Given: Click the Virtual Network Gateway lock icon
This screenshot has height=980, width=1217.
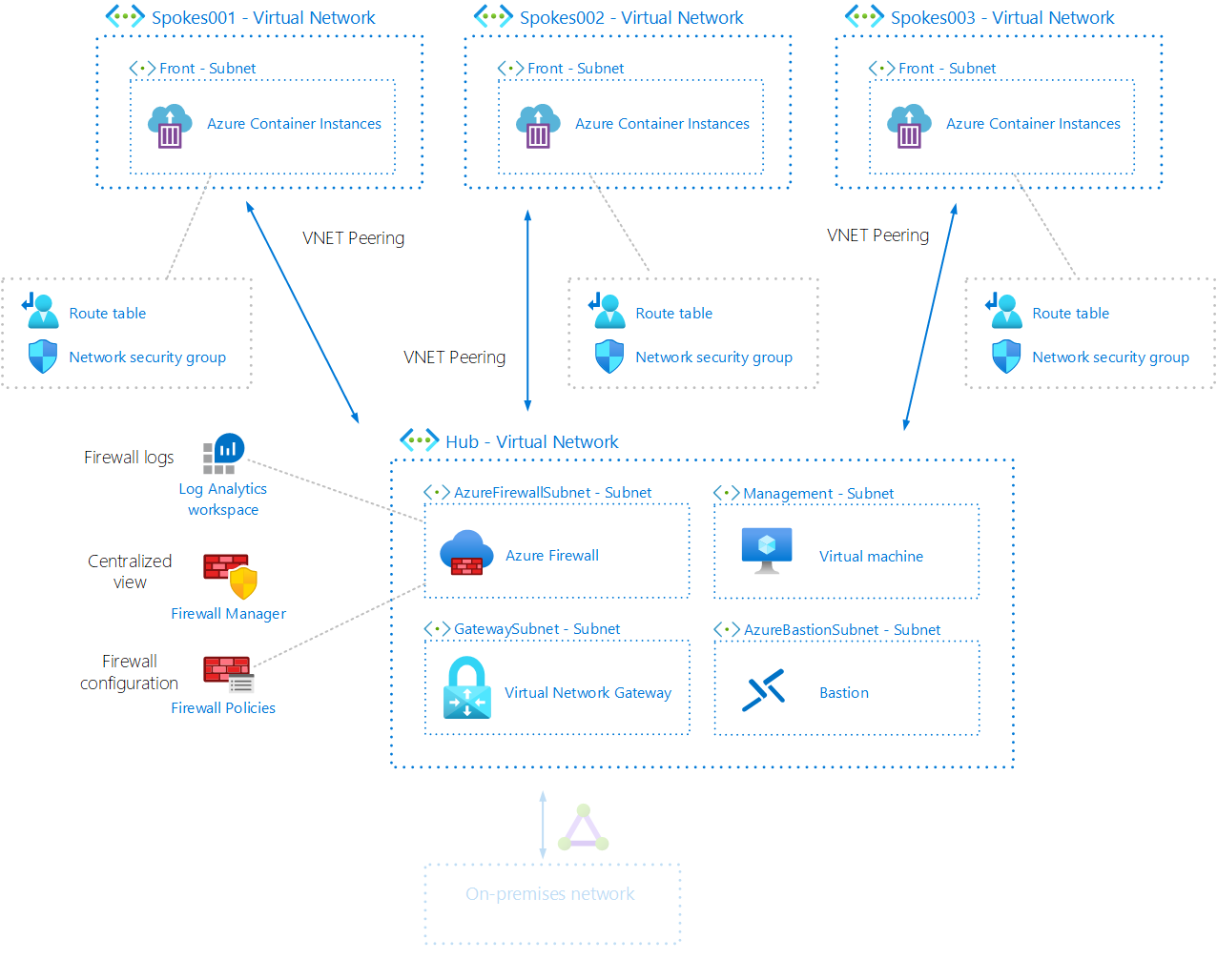Looking at the screenshot, I should 467,687.
